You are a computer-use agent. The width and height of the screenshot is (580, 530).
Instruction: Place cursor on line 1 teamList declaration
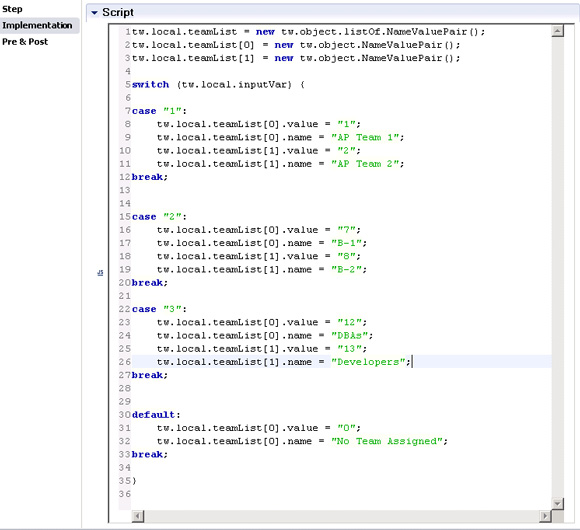coord(308,32)
